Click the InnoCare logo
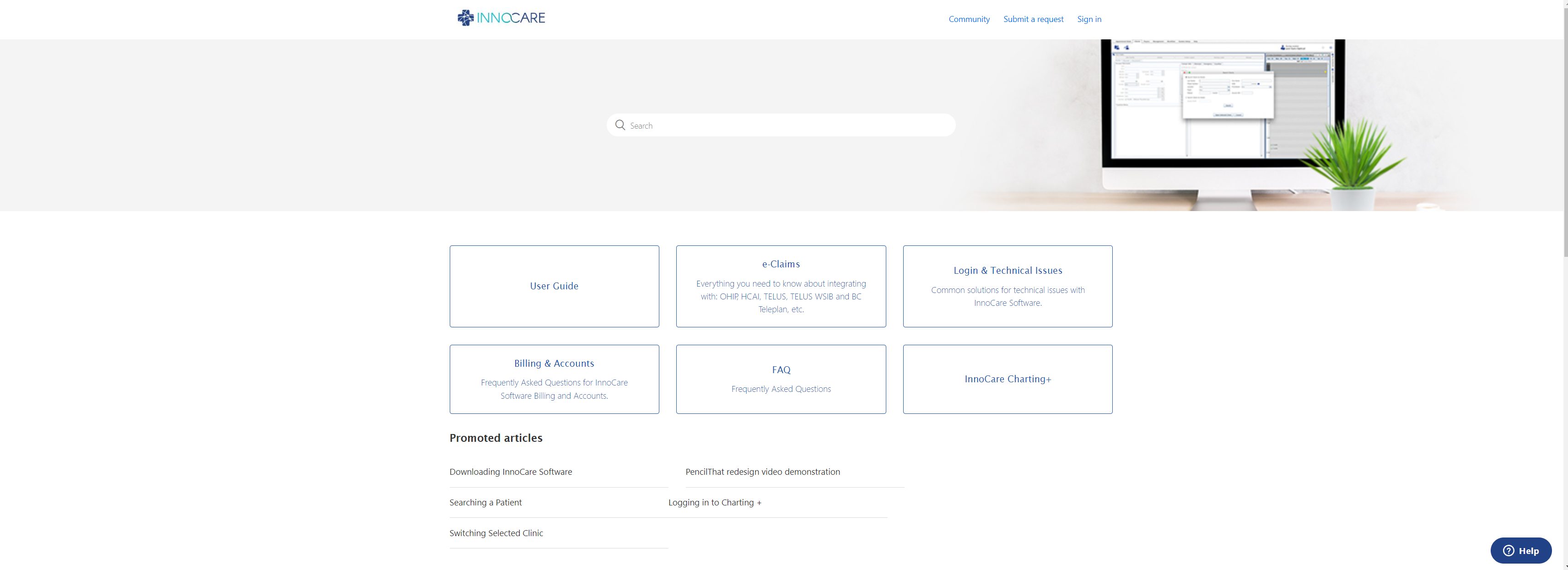 [x=501, y=18]
